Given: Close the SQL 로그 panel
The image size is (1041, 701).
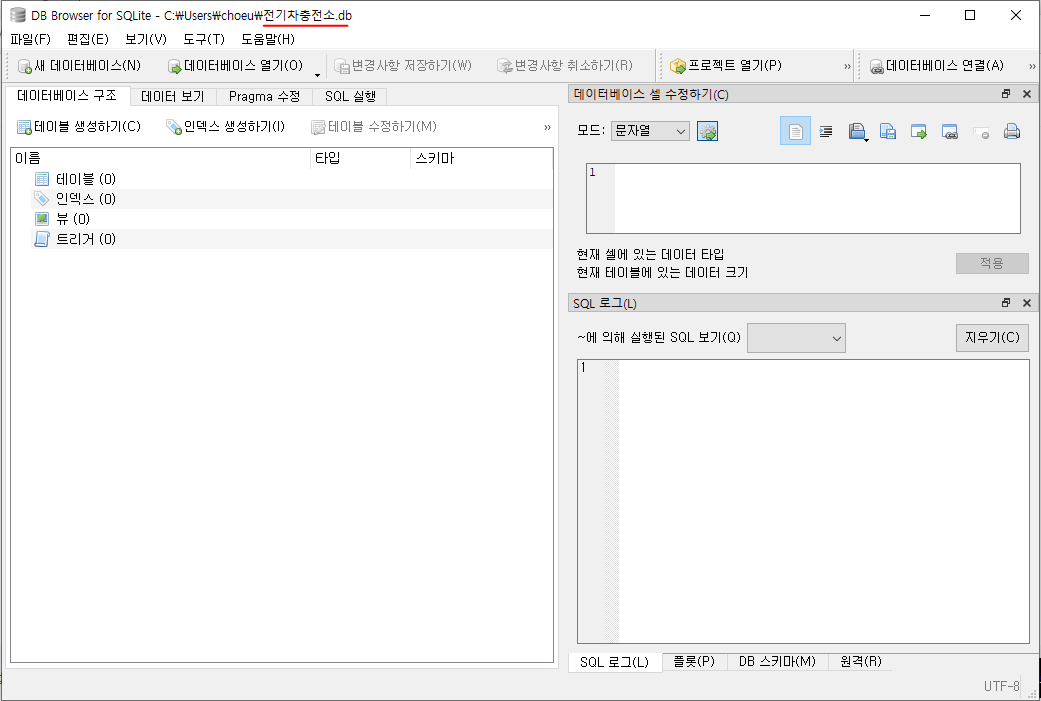Looking at the screenshot, I should click(x=1027, y=303).
